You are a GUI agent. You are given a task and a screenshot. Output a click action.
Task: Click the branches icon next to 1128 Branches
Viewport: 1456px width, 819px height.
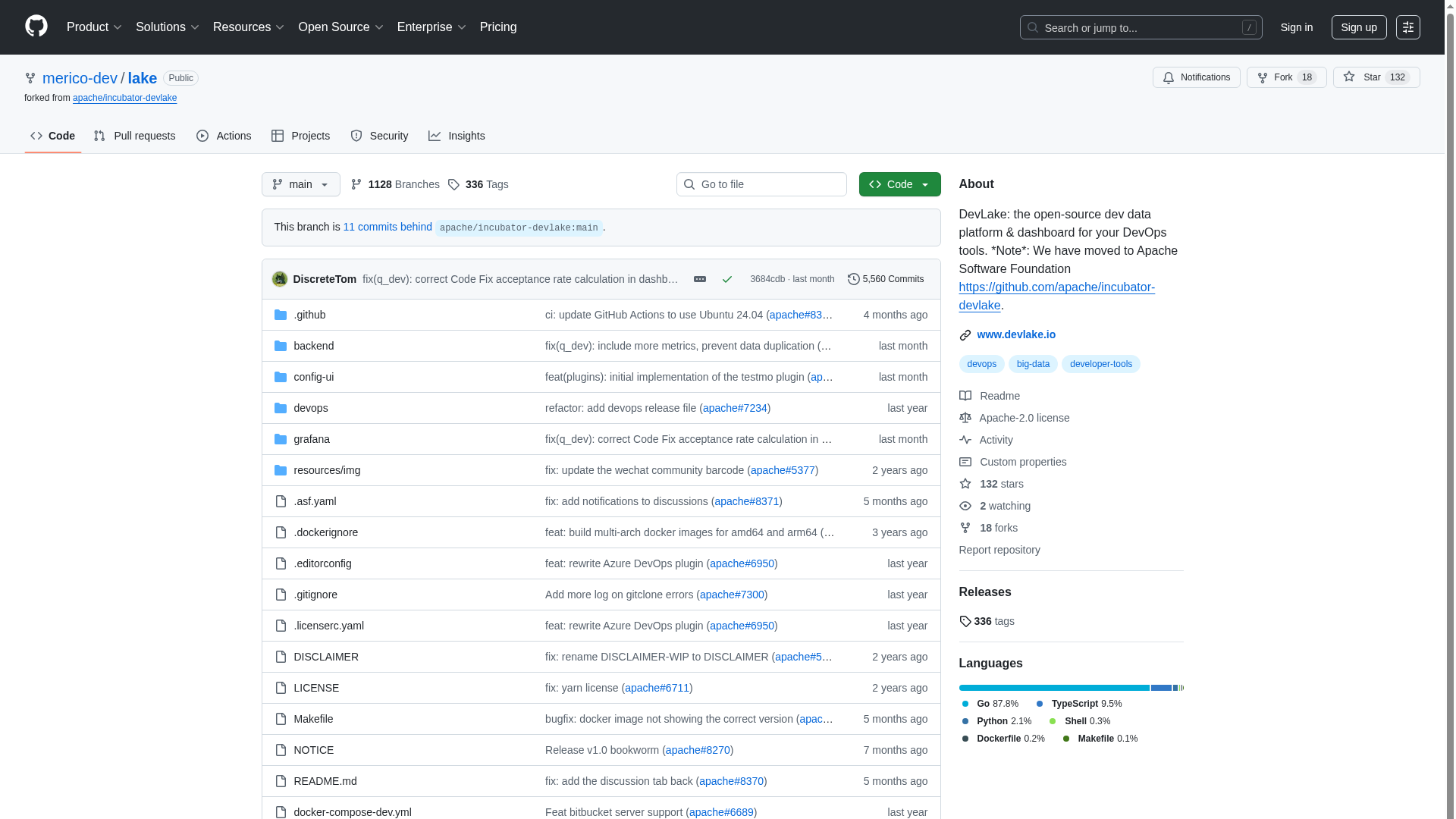pos(356,184)
